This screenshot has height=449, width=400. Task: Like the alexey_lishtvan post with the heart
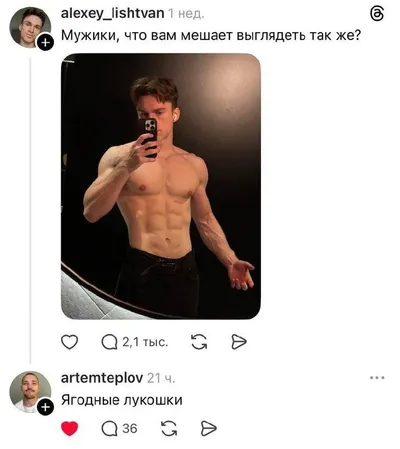[x=70, y=342]
